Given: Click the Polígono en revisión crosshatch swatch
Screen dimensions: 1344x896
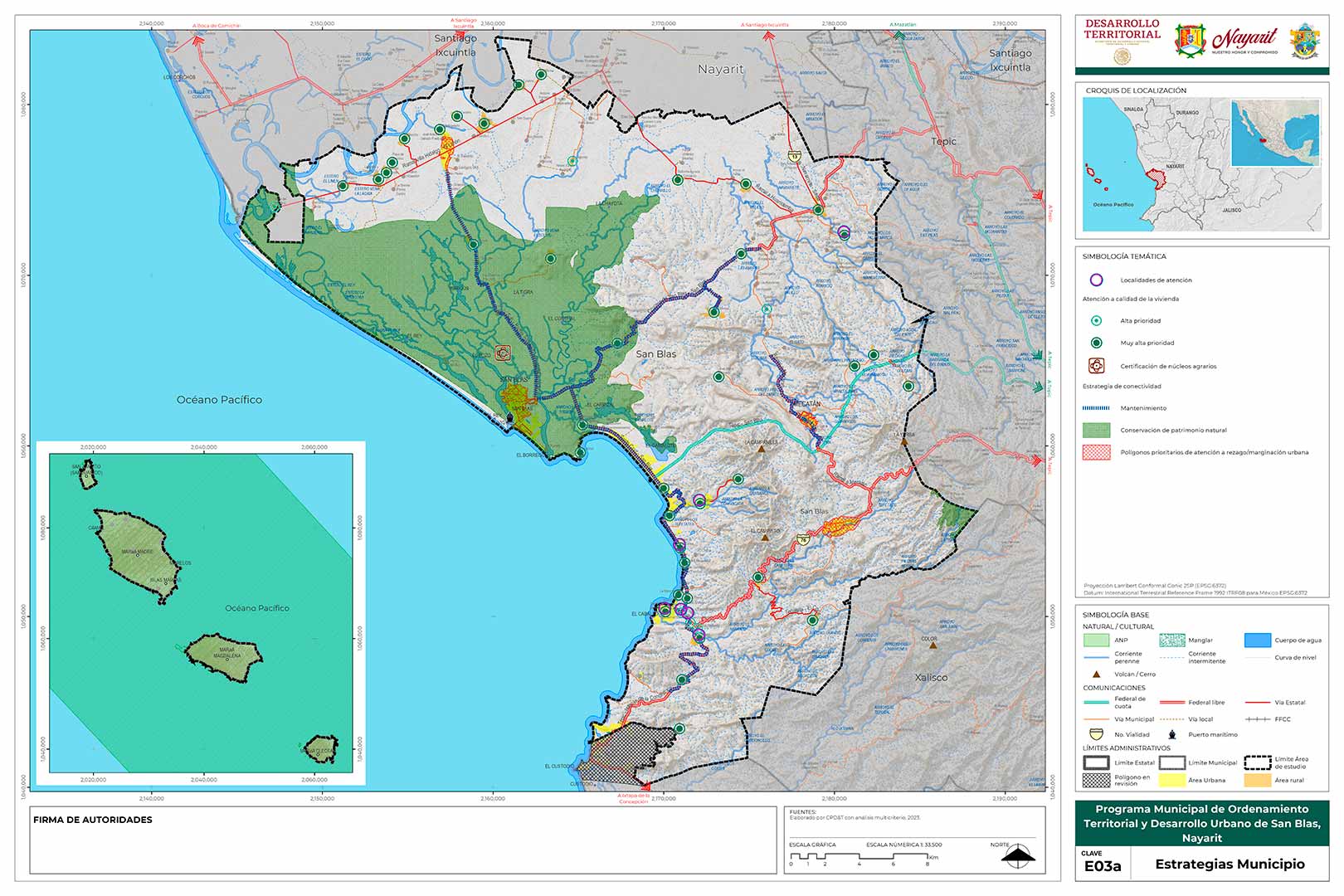Looking at the screenshot, I should (x=1096, y=780).
